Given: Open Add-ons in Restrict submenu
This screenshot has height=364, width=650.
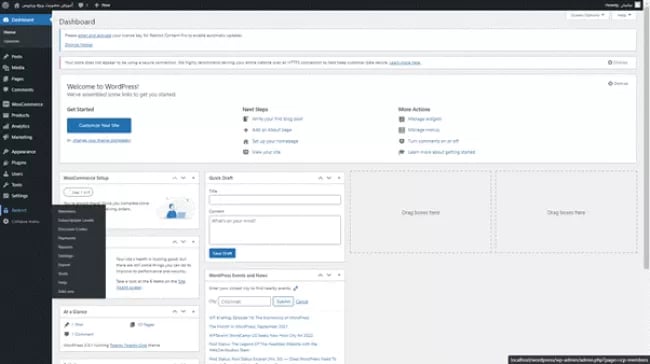Looking at the screenshot, I should pos(66,291).
